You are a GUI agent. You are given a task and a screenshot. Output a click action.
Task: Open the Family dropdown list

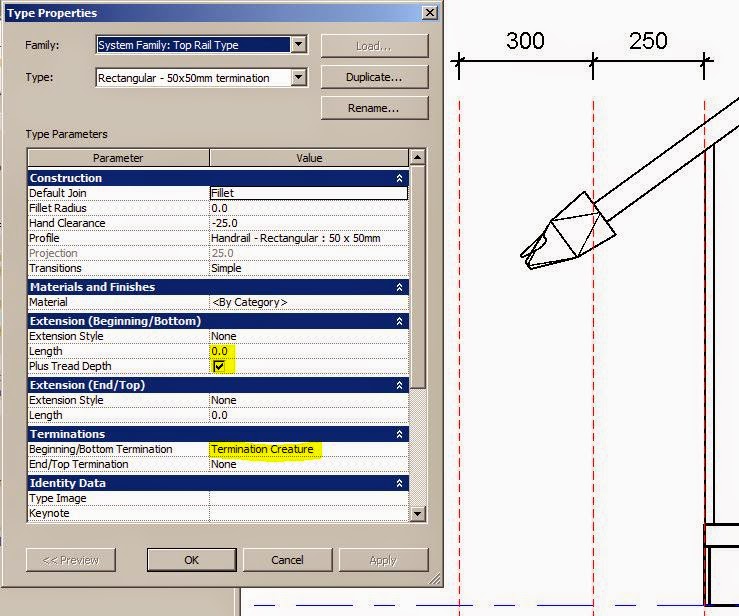tap(298, 45)
